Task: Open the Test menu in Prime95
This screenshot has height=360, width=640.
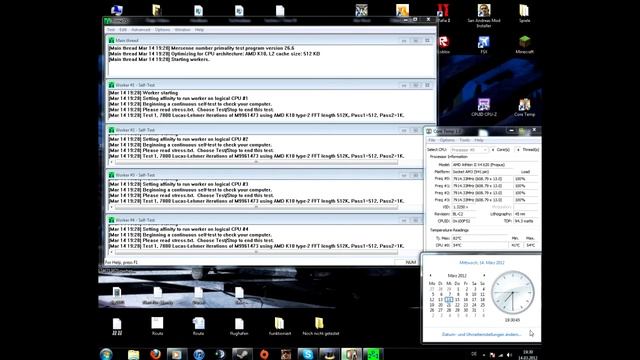Action: click(111, 30)
